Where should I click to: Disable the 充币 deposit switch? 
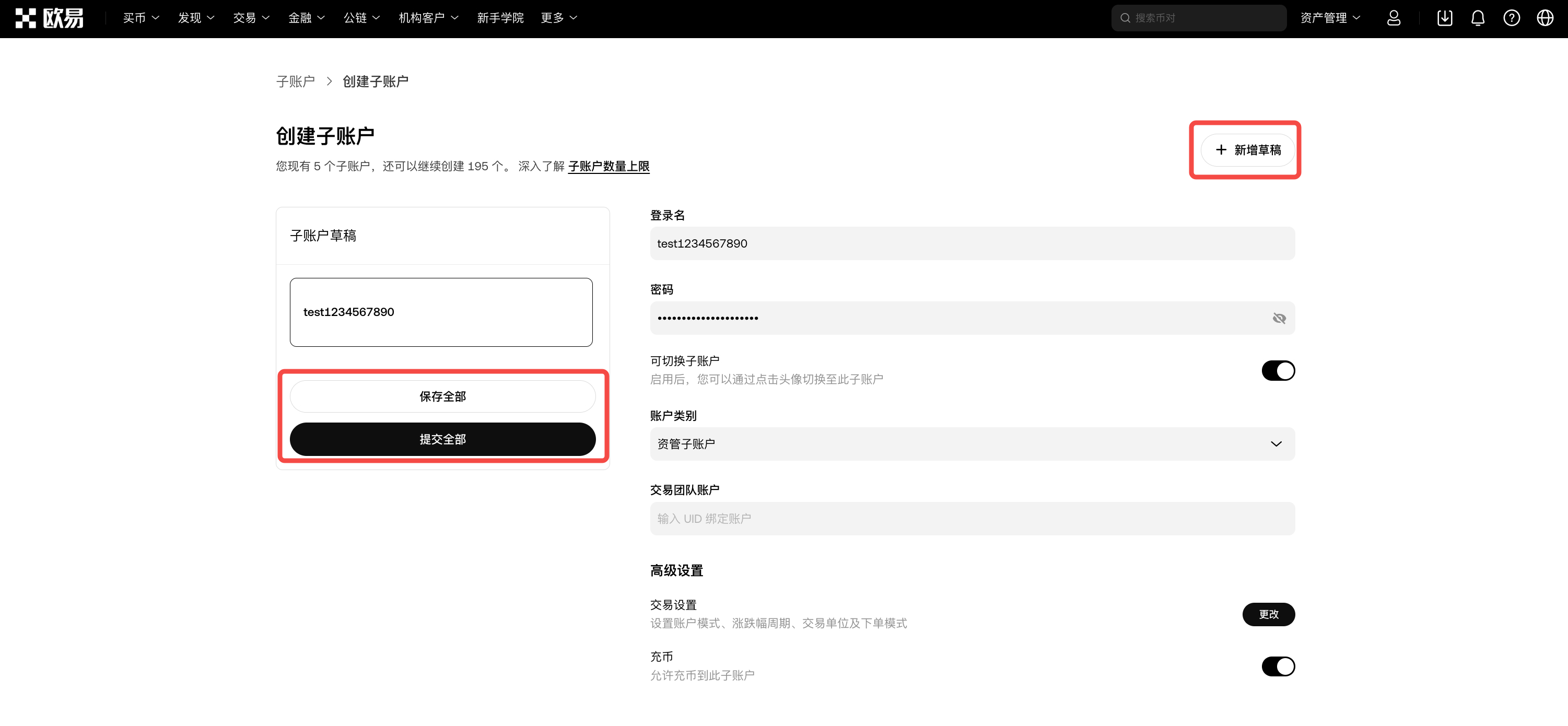[1278, 666]
